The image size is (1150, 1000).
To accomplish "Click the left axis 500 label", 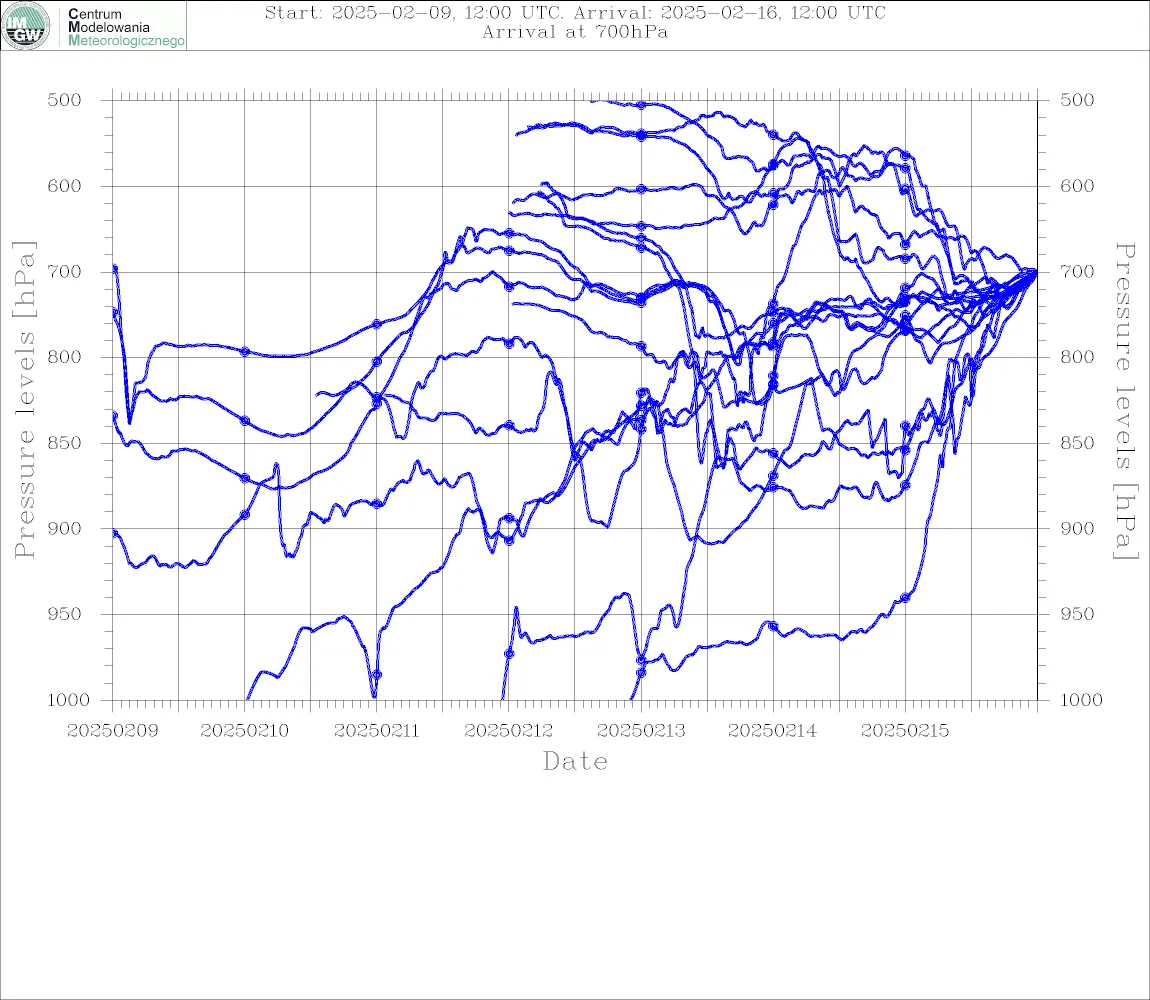I will 64,100.
